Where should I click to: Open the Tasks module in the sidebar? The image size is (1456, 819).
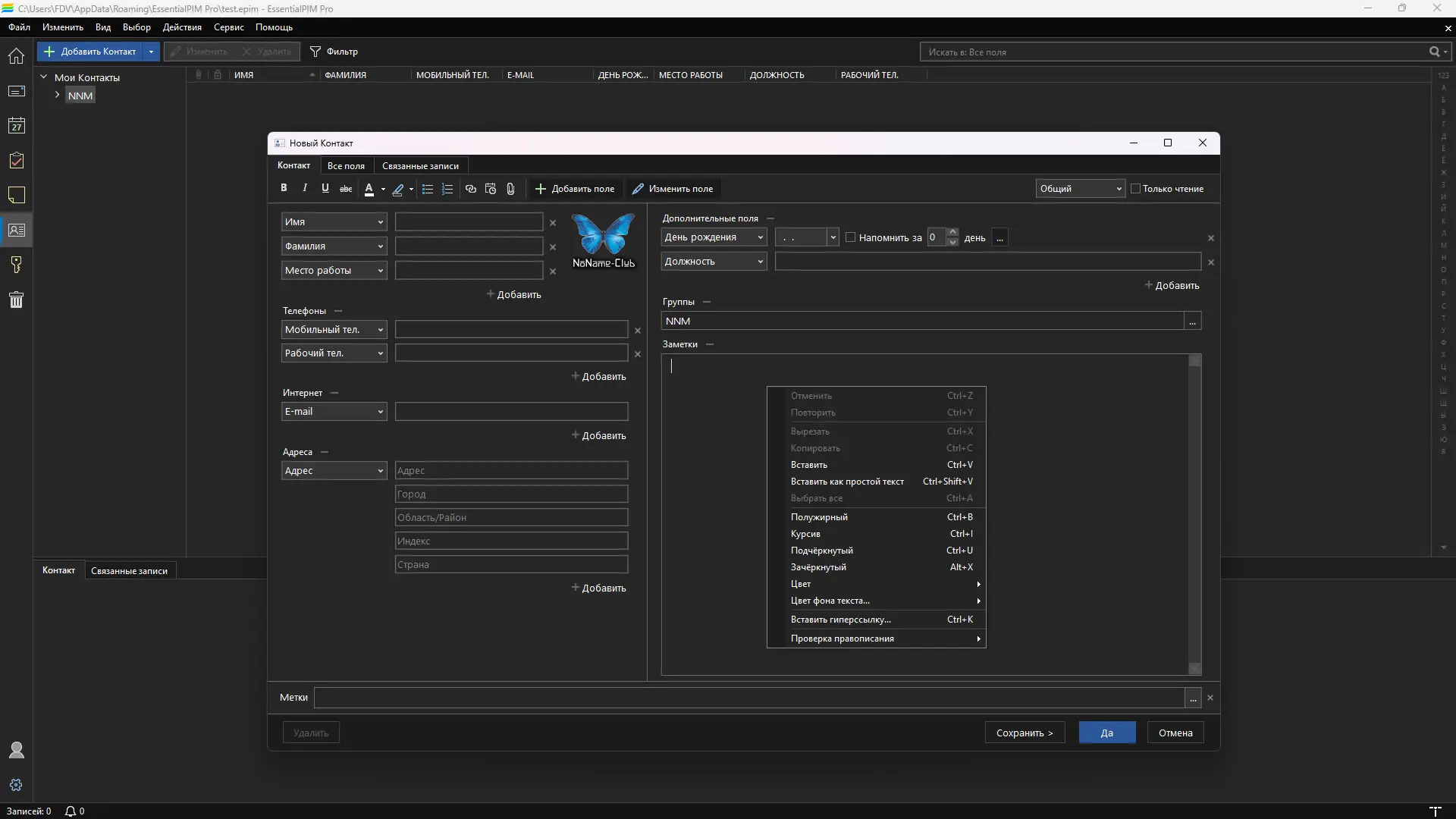[16, 161]
